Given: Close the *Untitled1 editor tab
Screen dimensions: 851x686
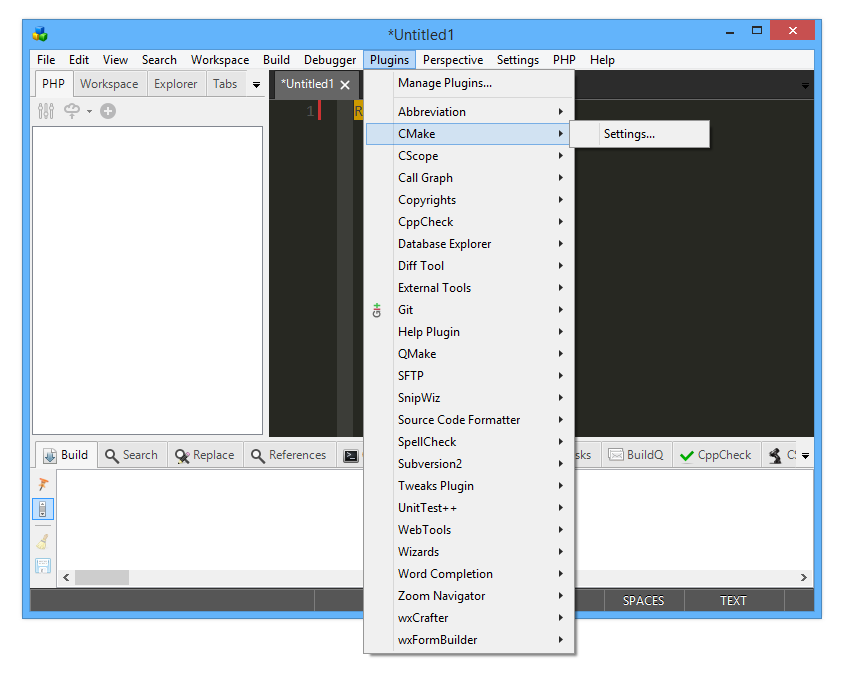Looking at the screenshot, I should coord(345,85).
